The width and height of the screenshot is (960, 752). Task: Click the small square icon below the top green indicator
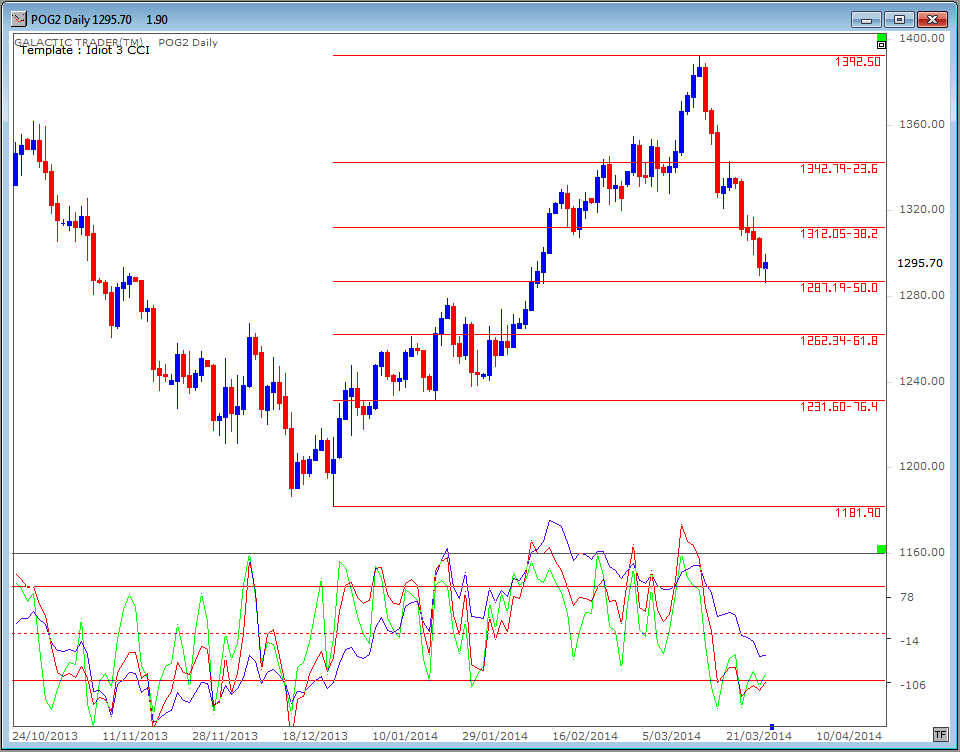tap(881, 45)
